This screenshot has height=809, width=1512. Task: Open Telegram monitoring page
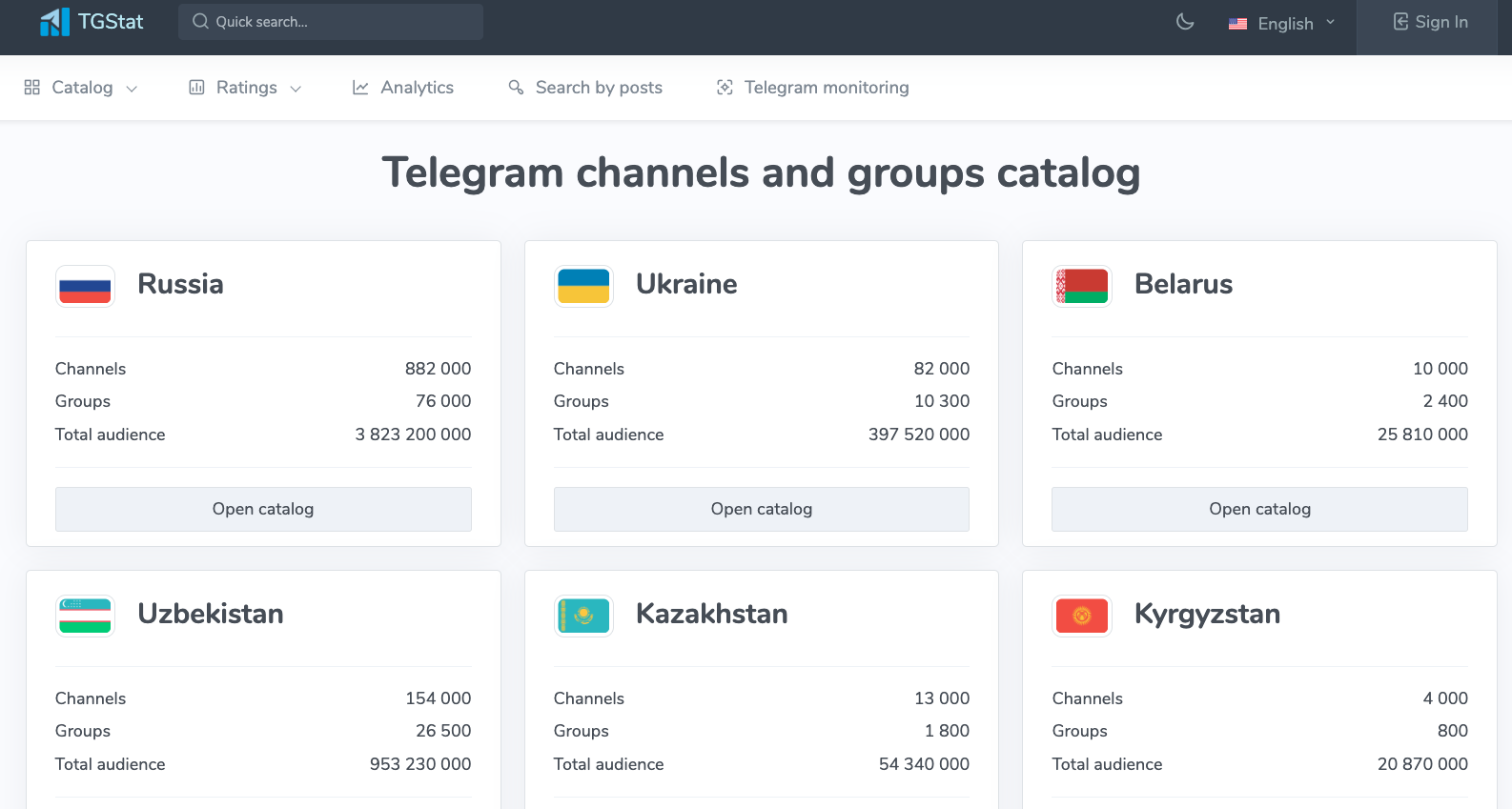tap(813, 88)
